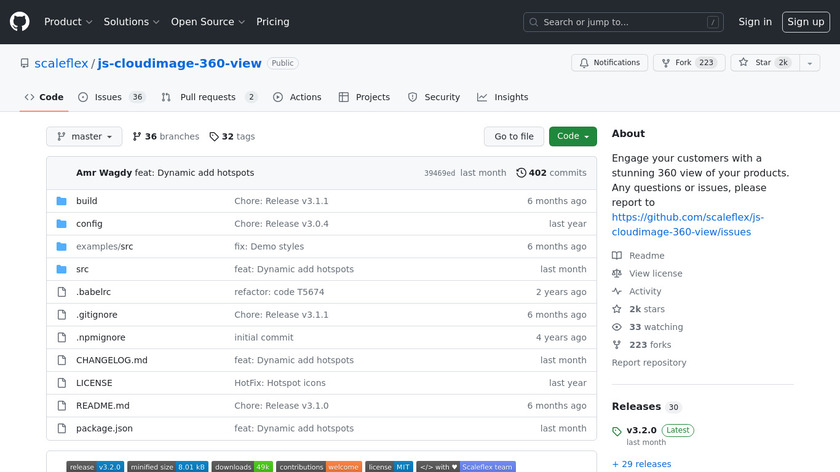Click the contributions welcome badge

(x=319, y=467)
